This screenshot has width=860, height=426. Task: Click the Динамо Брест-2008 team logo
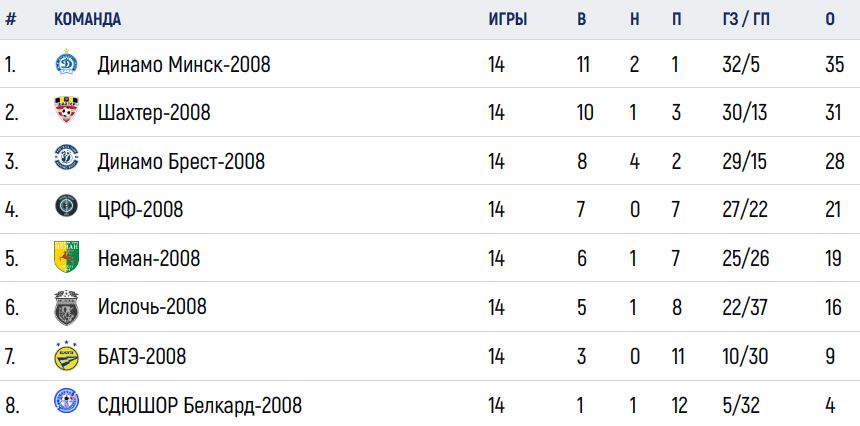tap(66, 158)
